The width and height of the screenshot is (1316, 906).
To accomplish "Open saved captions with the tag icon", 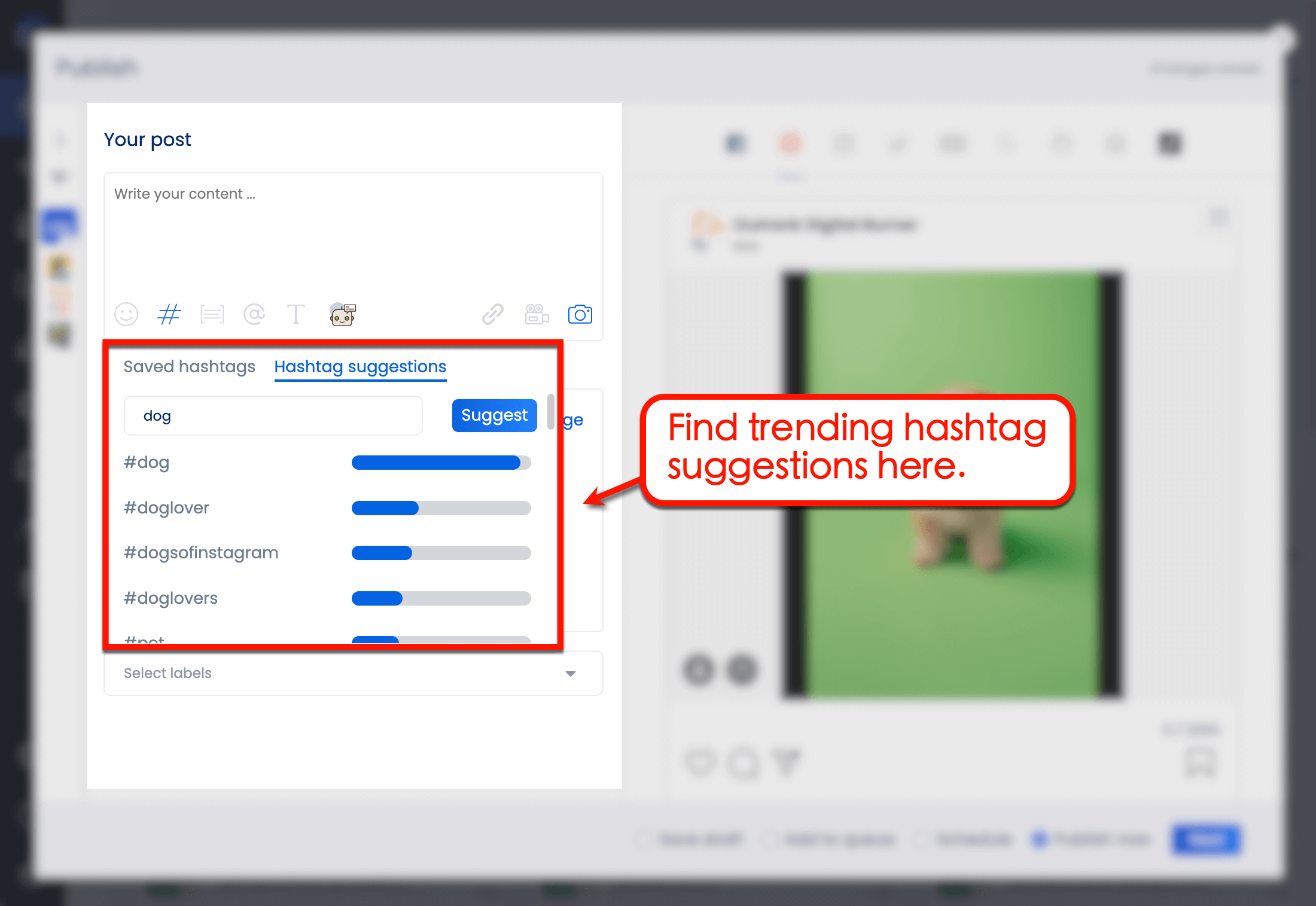I will 212,314.
